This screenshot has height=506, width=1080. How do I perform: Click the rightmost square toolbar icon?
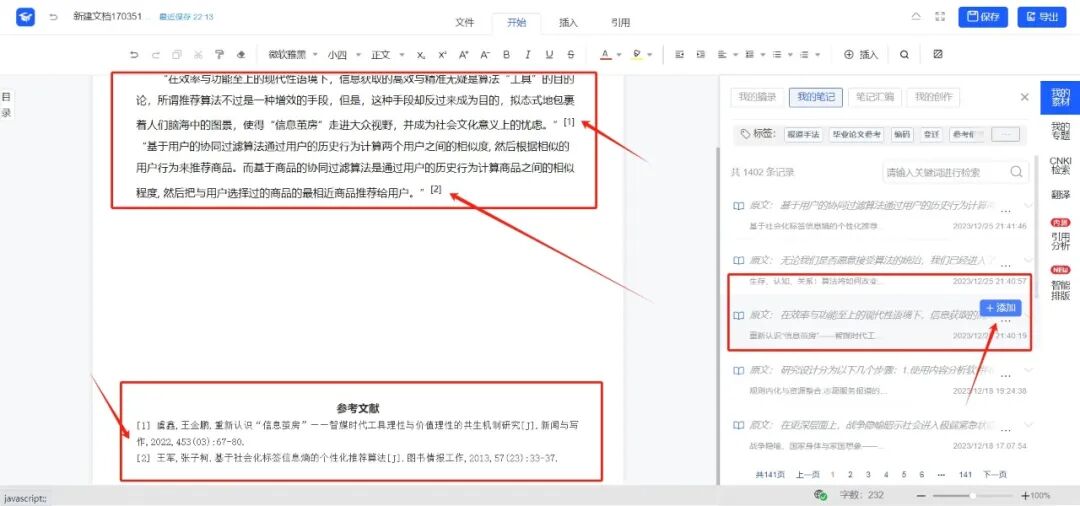click(x=937, y=54)
